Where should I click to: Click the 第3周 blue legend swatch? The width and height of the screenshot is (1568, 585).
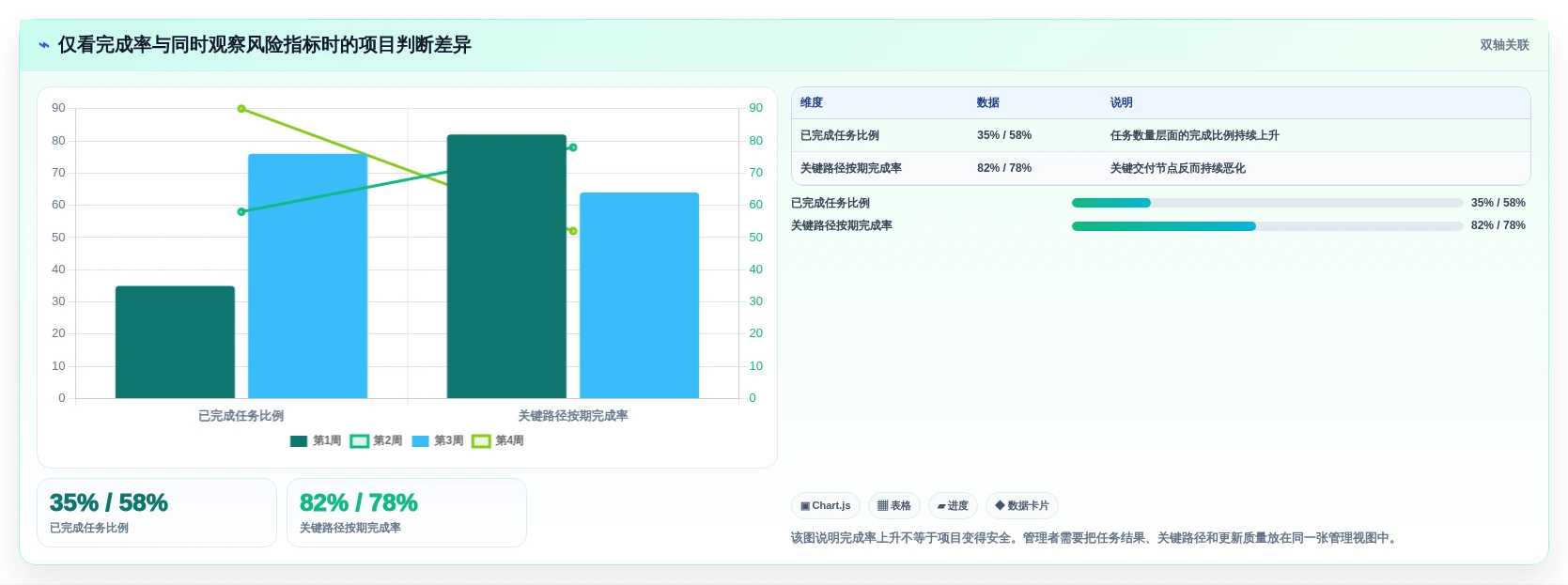coord(420,441)
